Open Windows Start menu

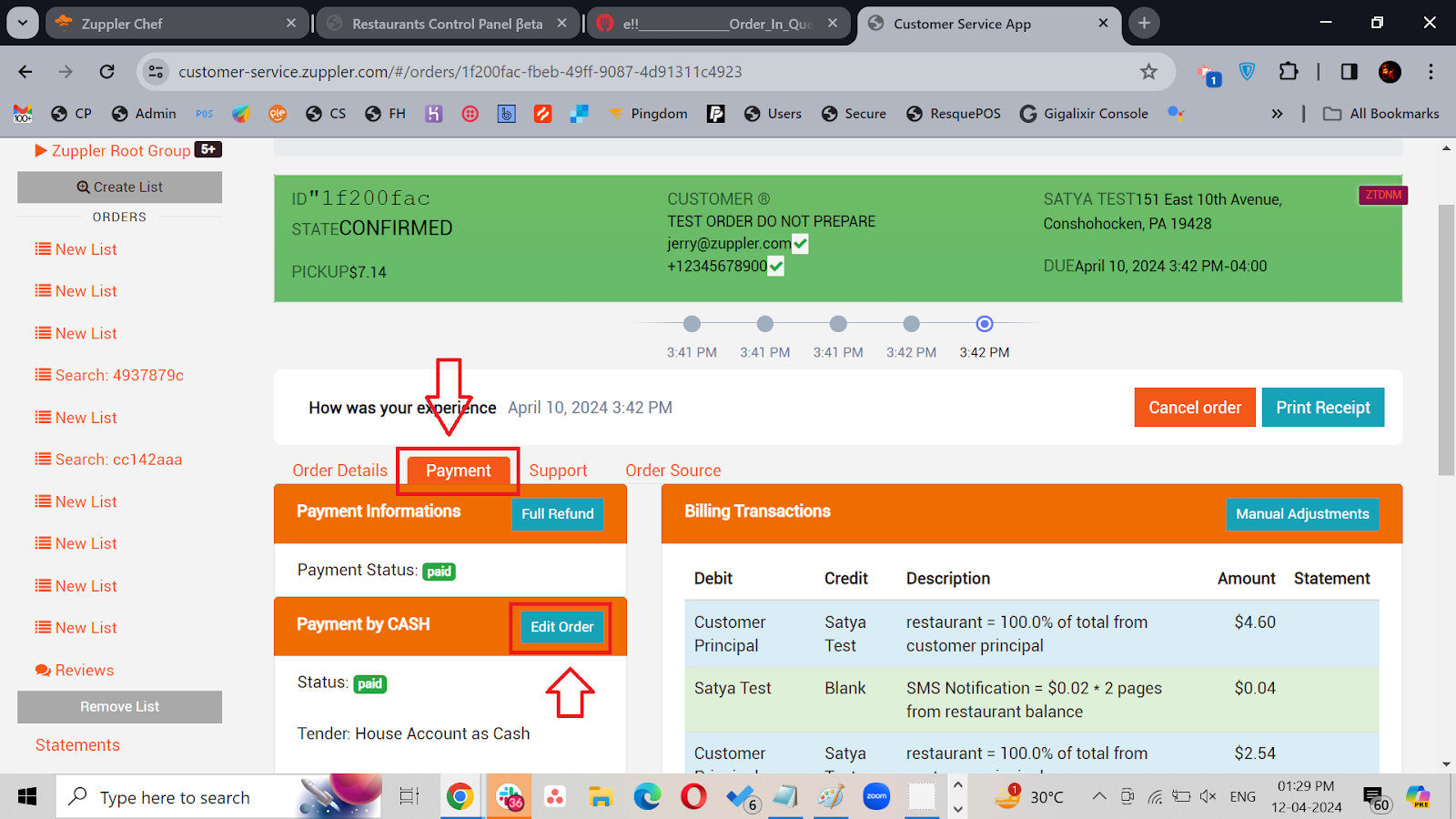click(27, 797)
